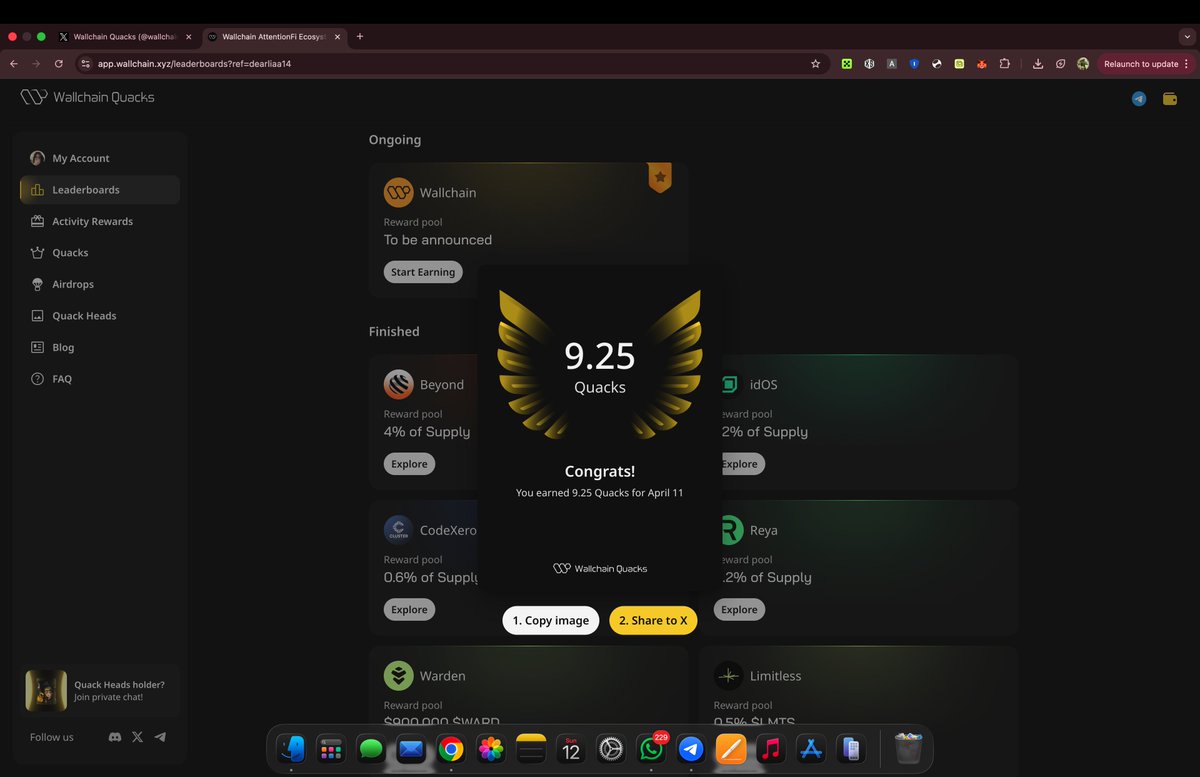Click the Wallchain card logo under Ongoing
The height and width of the screenshot is (777, 1200).
(x=399, y=192)
